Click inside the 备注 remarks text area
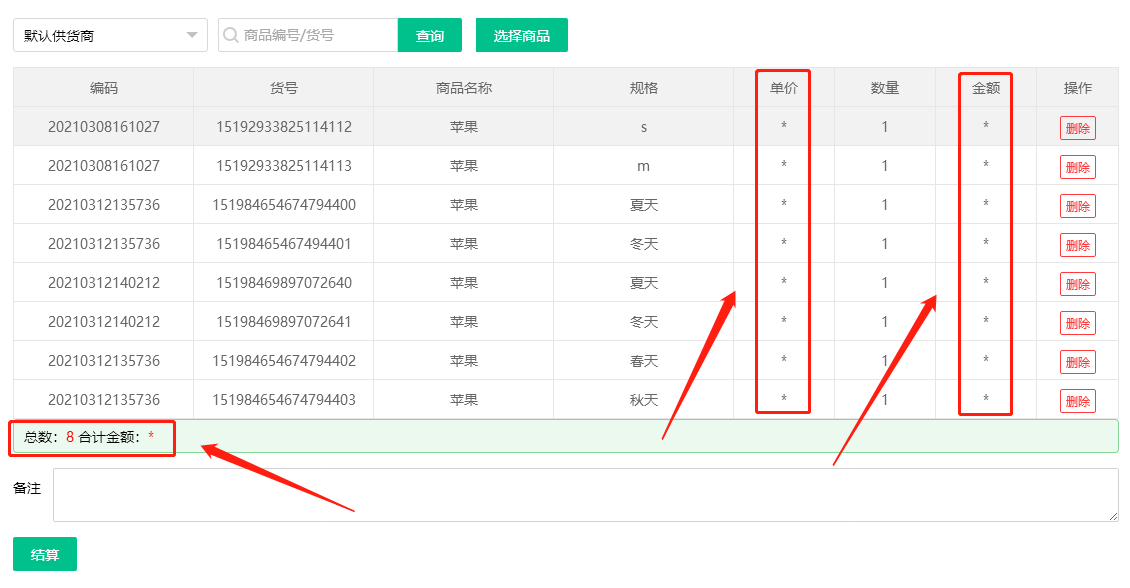Viewport: 1130px width, 588px height. point(585,495)
